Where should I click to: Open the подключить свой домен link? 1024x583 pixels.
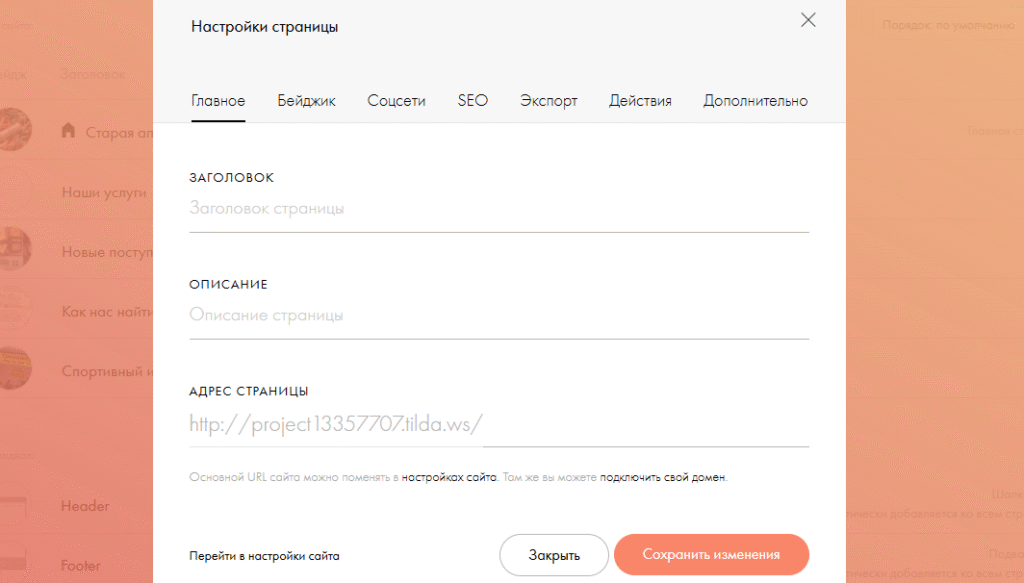[663, 477]
